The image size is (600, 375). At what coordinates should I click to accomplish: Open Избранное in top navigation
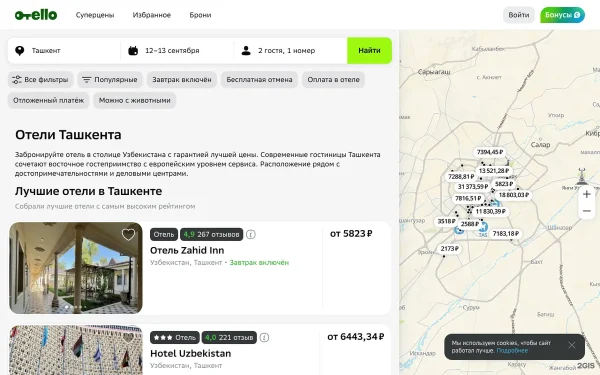pos(152,15)
